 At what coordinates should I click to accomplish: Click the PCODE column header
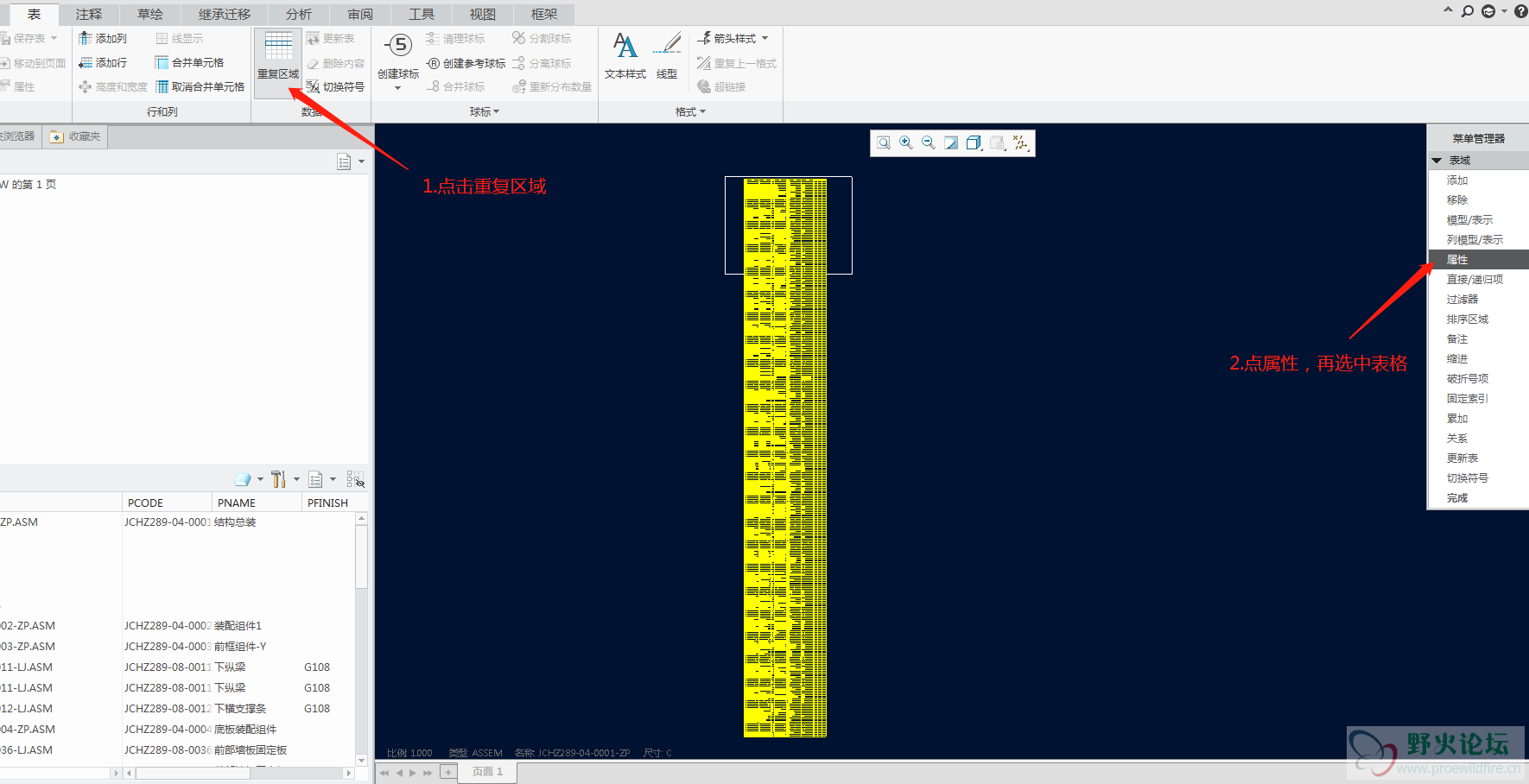(167, 503)
